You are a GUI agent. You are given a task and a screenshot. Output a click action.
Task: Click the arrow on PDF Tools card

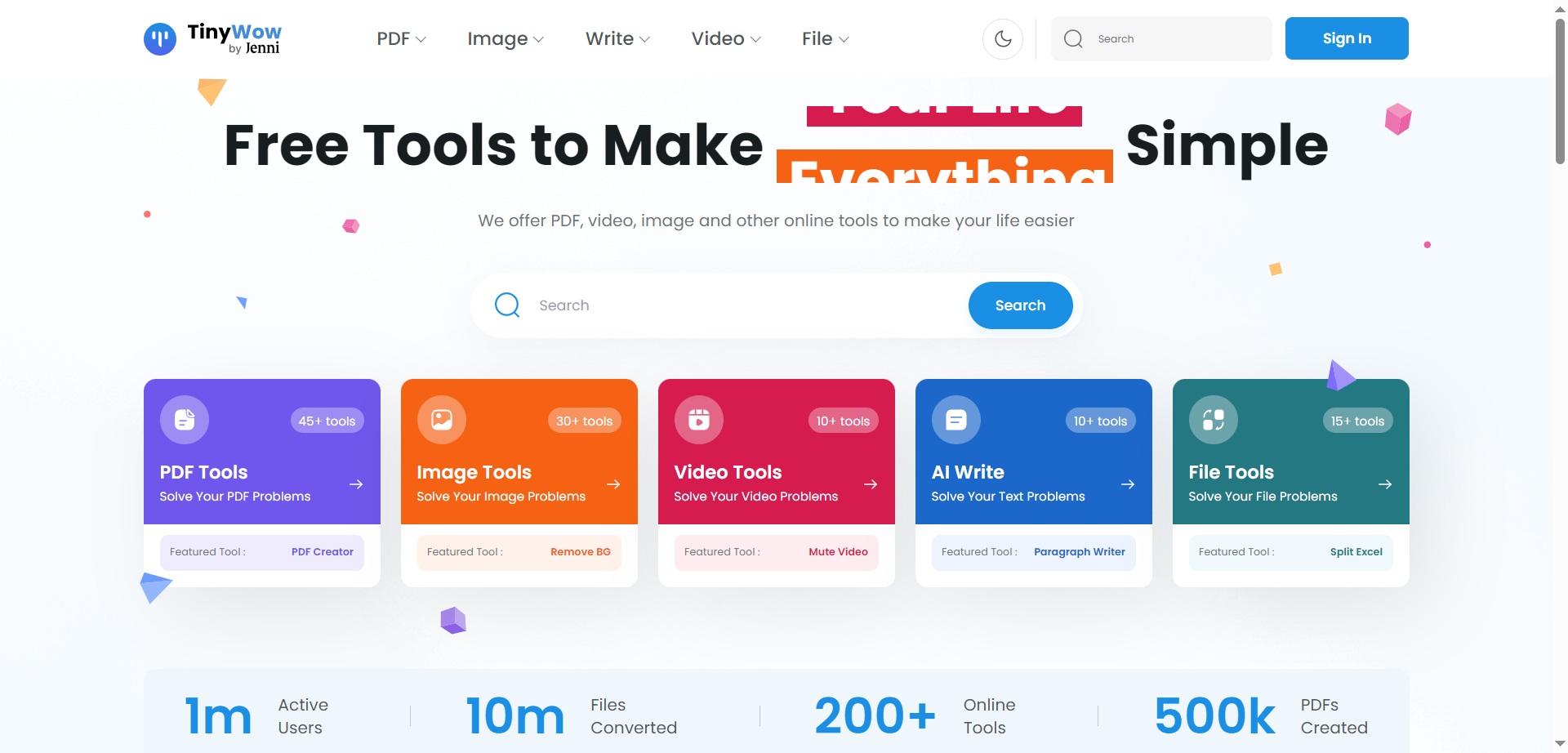[x=356, y=484]
